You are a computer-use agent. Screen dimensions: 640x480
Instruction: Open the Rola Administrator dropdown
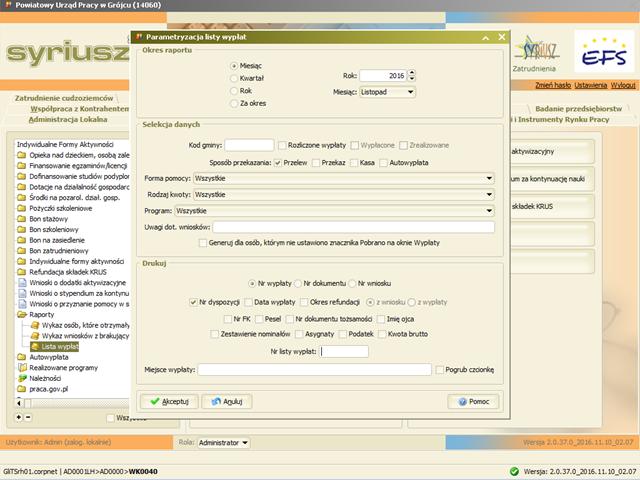pos(224,442)
